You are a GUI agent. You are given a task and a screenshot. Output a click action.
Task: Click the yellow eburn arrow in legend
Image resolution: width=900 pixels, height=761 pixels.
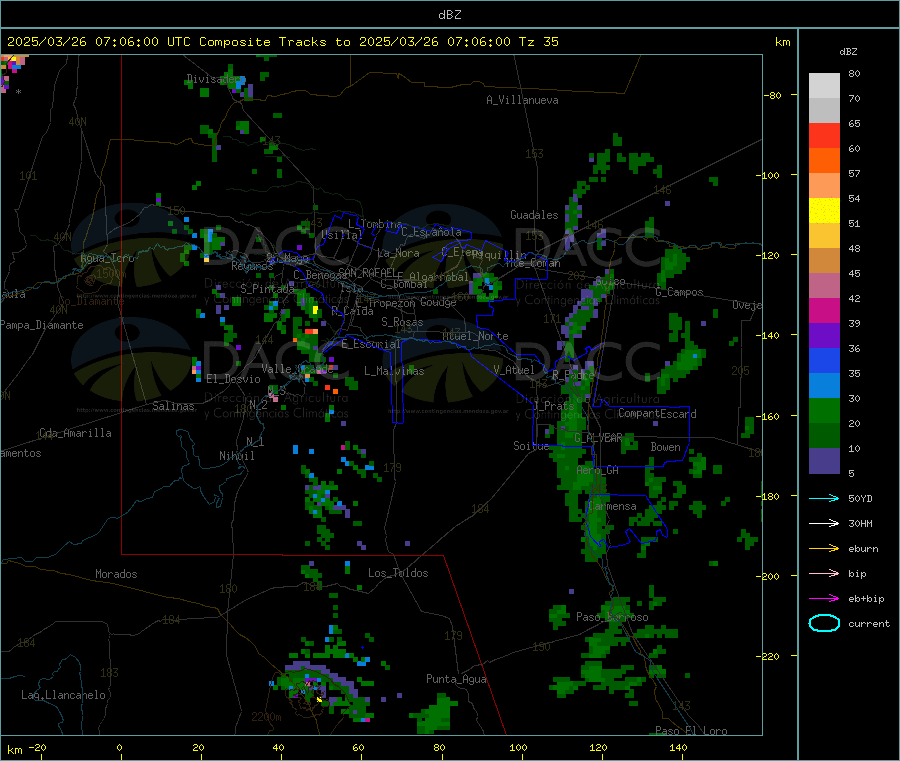[x=824, y=549]
